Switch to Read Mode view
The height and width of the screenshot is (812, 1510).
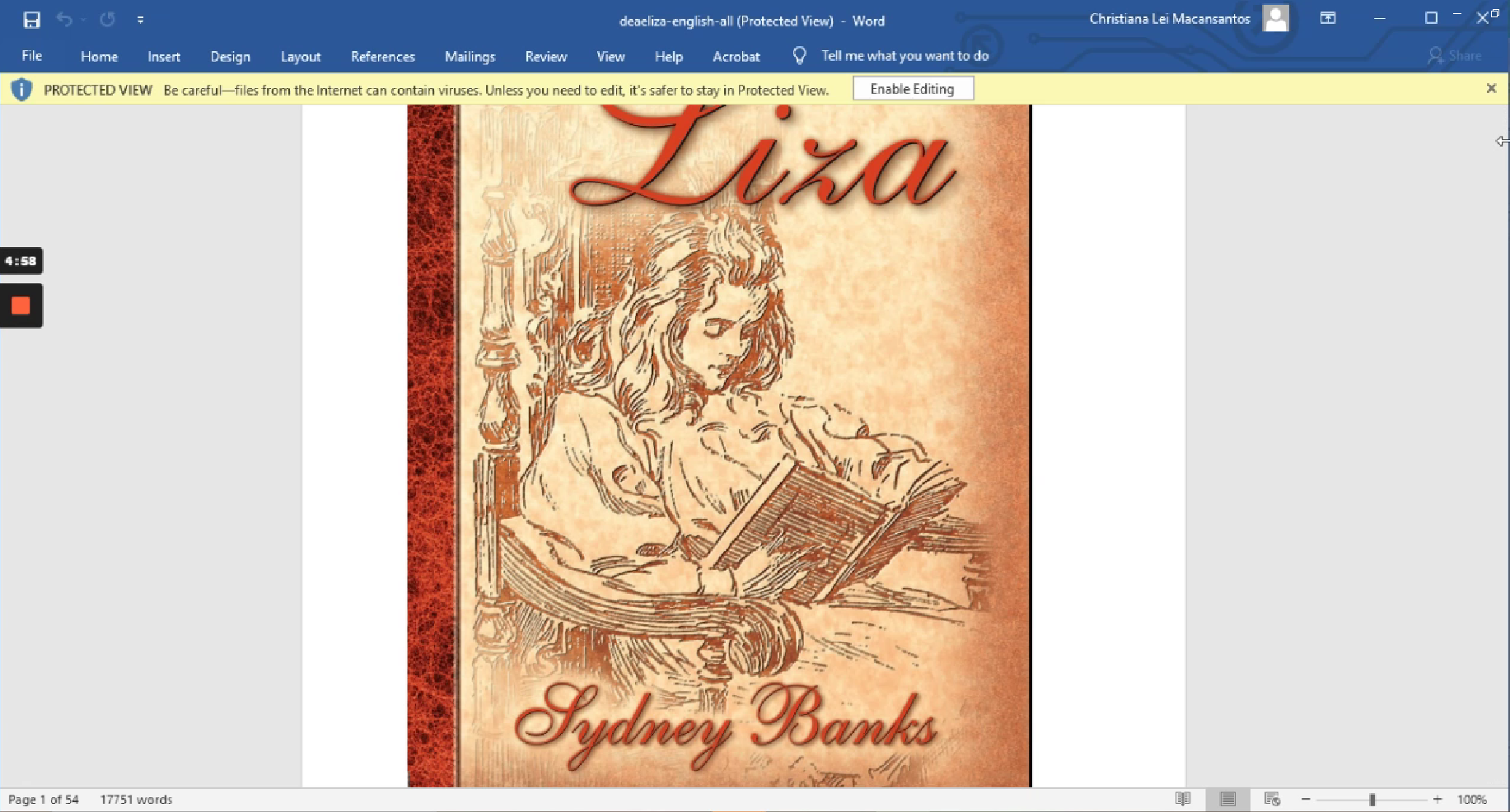click(1183, 799)
